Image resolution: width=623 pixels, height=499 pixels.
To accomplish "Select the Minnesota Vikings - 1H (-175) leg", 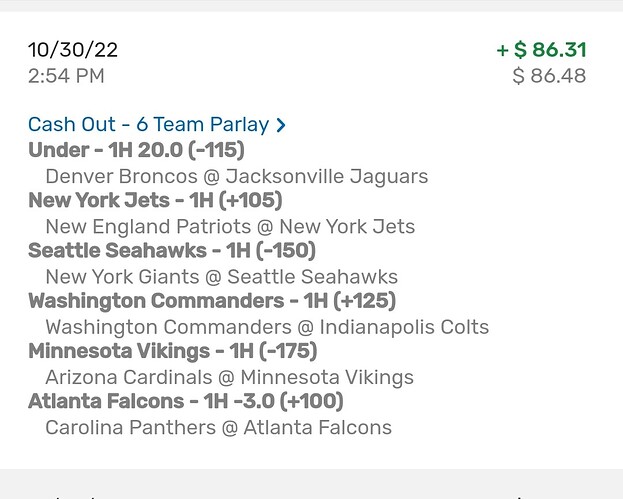I will [173, 352].
